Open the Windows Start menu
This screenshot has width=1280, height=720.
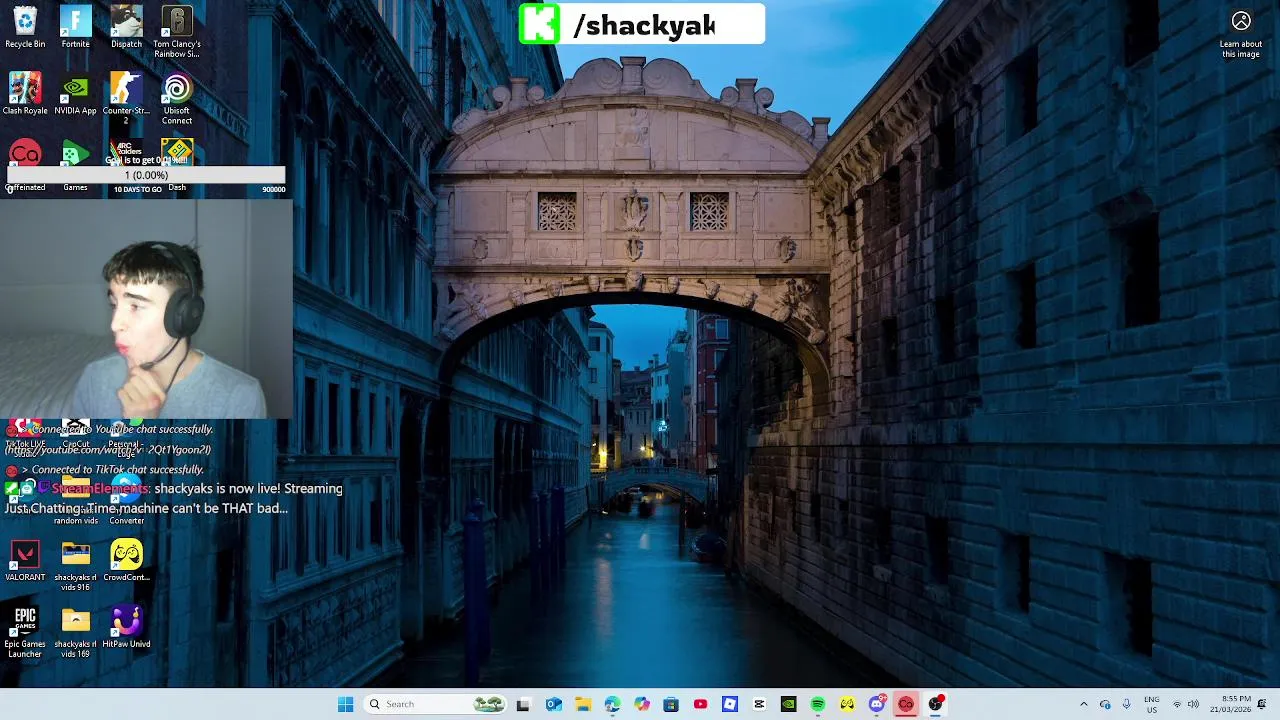click(x=345, y=704)
